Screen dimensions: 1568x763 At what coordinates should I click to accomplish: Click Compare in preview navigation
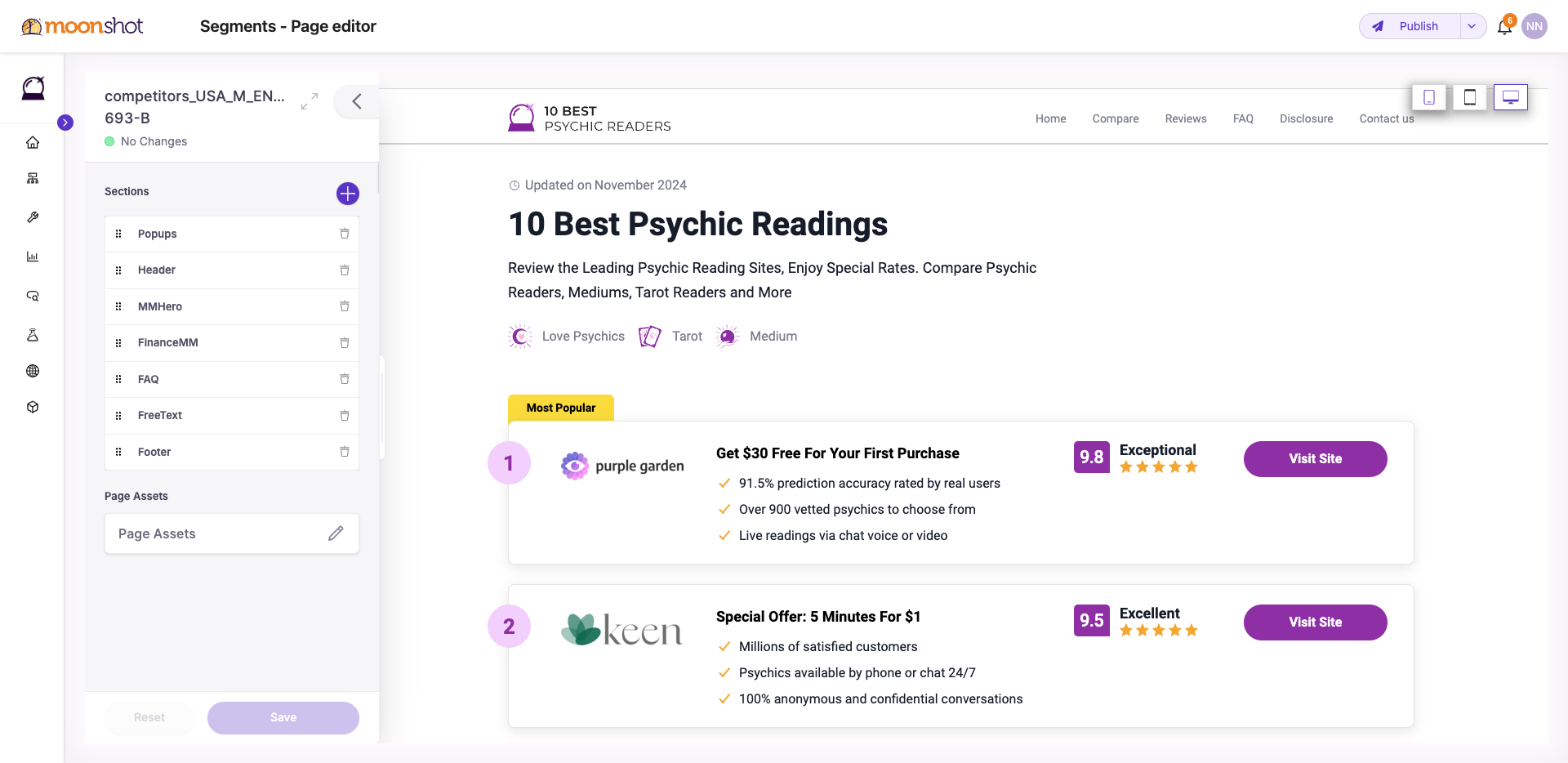(x=1116, y=118)
